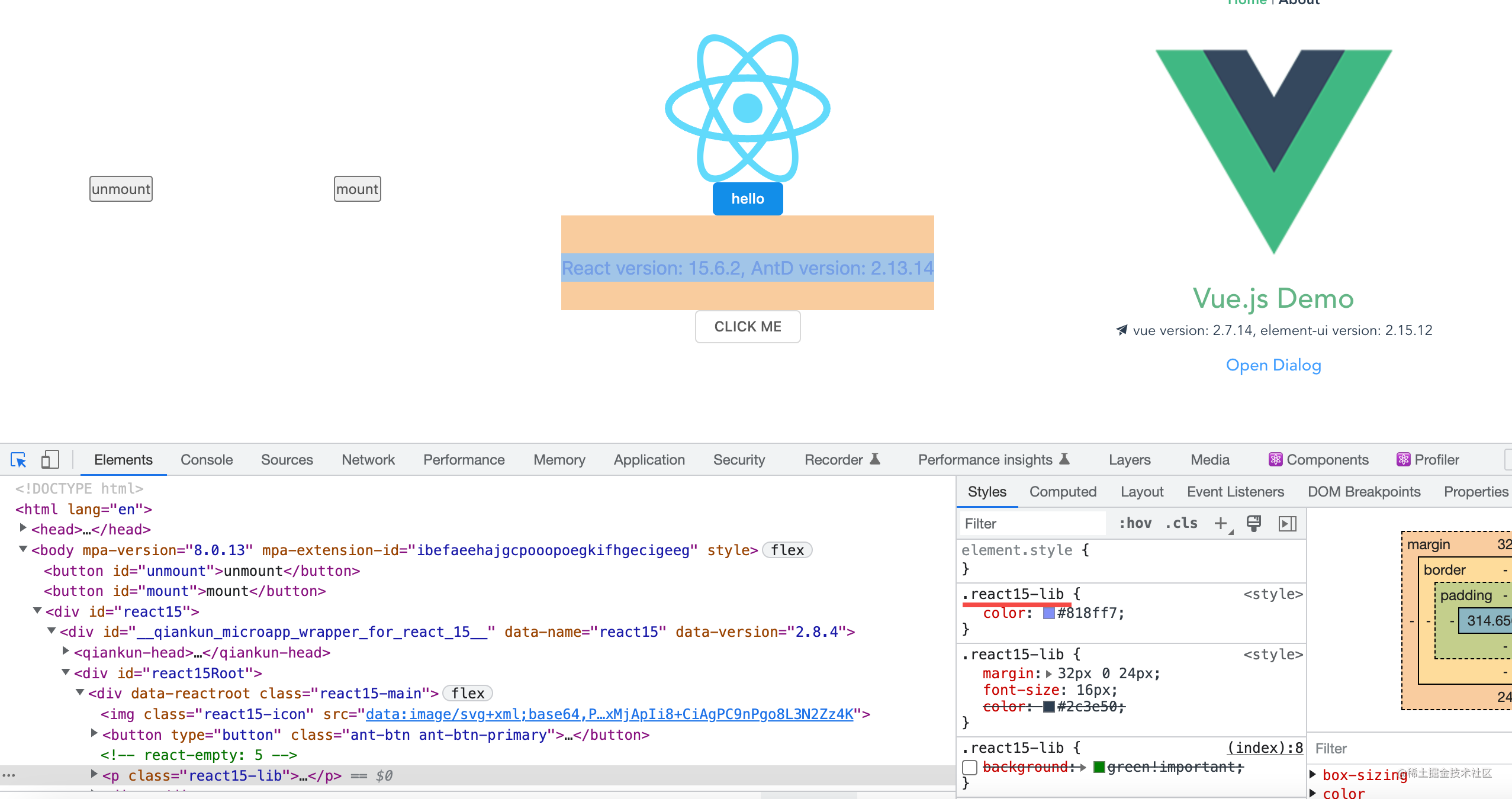
Task: Expand the margin shorthand triangle
Action: [1049, 674]
